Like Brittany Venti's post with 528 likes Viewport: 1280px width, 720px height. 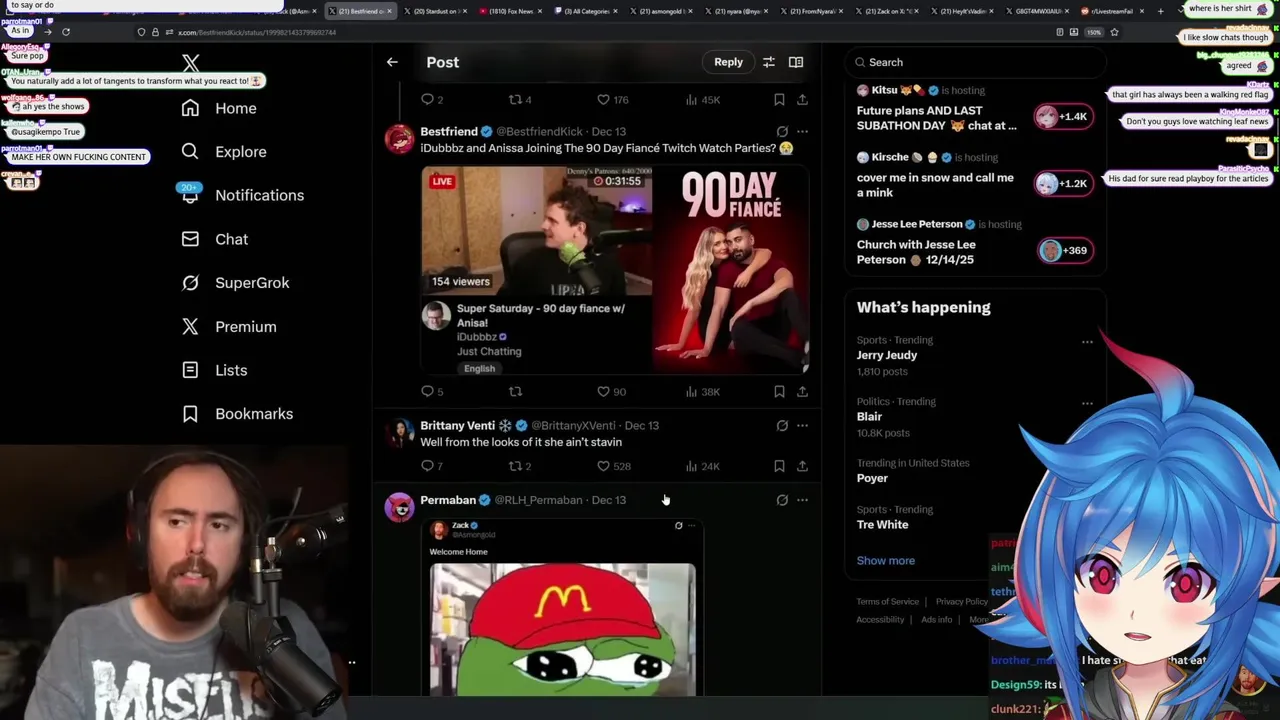tap(613, 466)
